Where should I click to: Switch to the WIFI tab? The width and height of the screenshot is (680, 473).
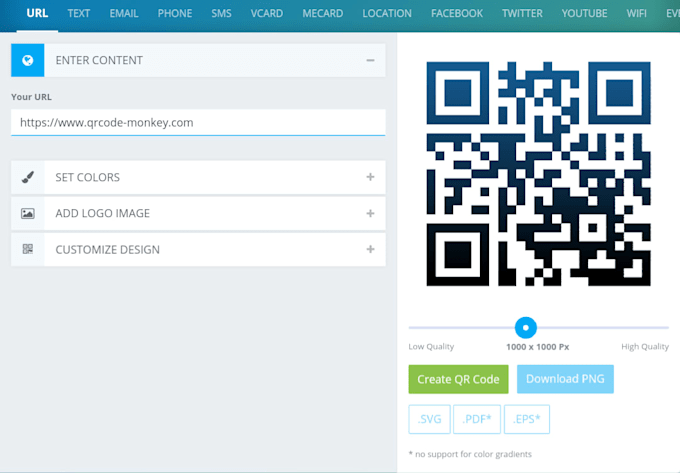tap(636, 13)
